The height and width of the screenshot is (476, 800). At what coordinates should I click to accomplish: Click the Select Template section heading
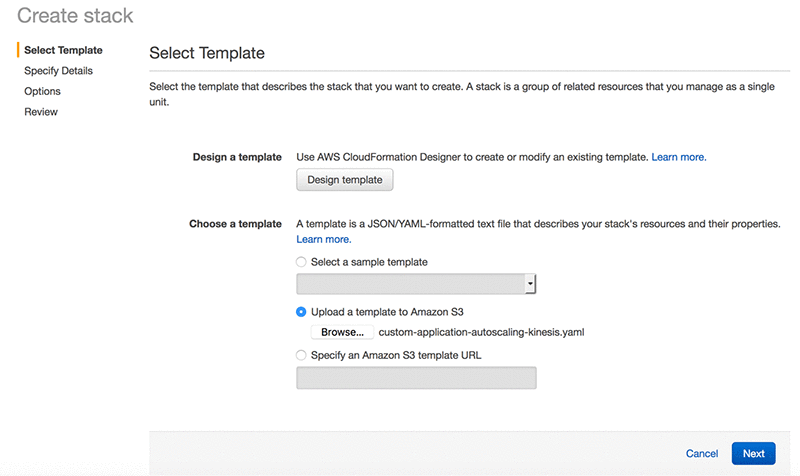(207, 52)
